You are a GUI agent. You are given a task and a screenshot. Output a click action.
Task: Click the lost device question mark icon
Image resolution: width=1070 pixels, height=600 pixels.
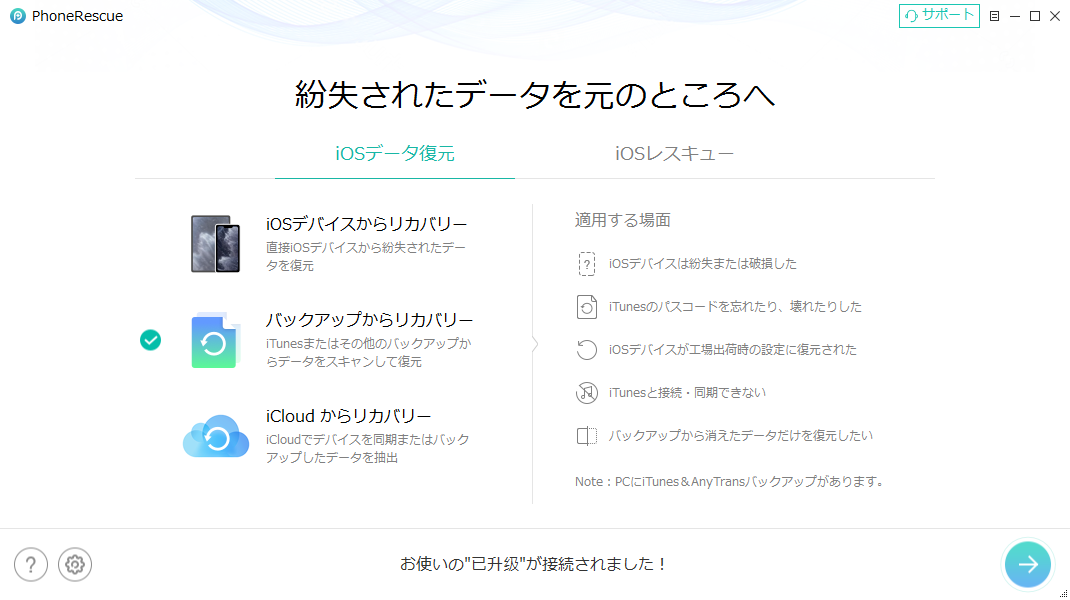(586, 263)
